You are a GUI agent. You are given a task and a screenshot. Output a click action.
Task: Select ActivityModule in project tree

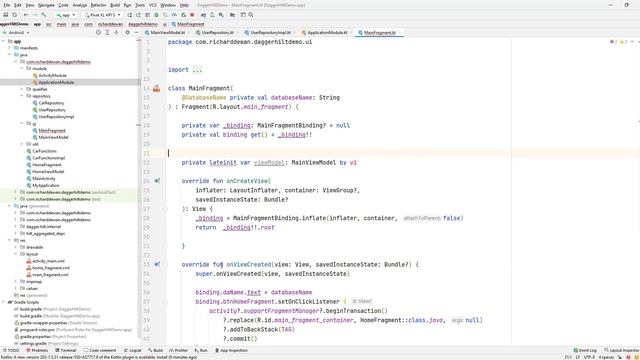(52, 76)
